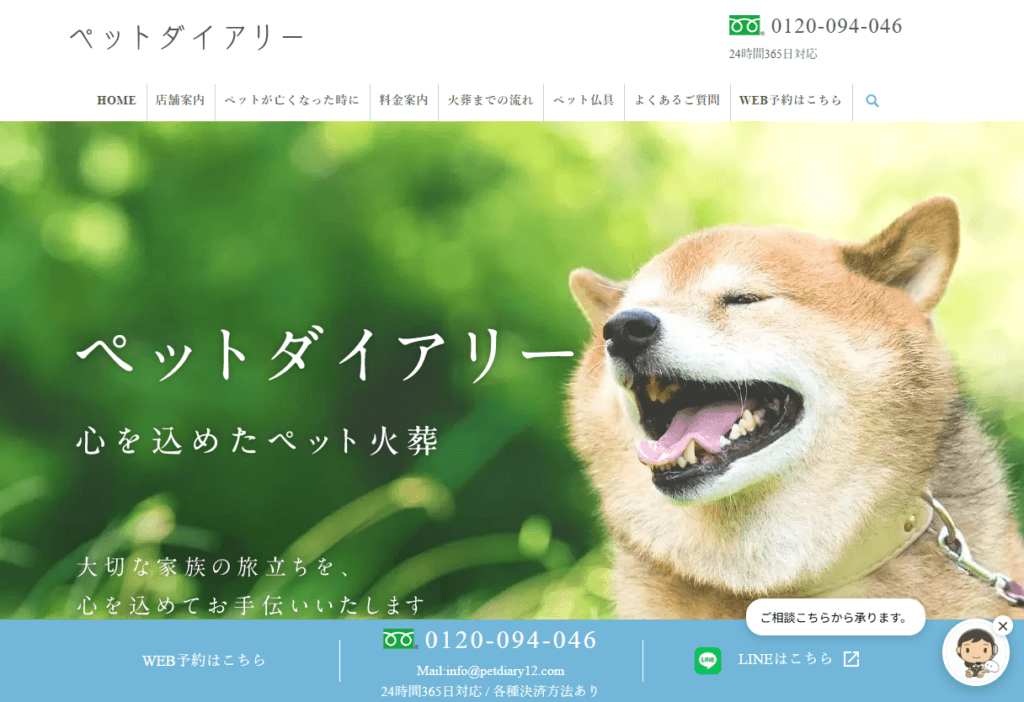Open 店舗案内 menu item
Viewport: 1024px width, 702px height.
(x=180, y=101)
